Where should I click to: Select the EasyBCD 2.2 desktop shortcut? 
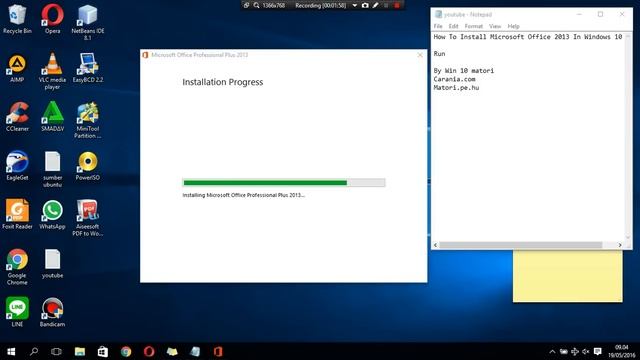click(88, 68)
